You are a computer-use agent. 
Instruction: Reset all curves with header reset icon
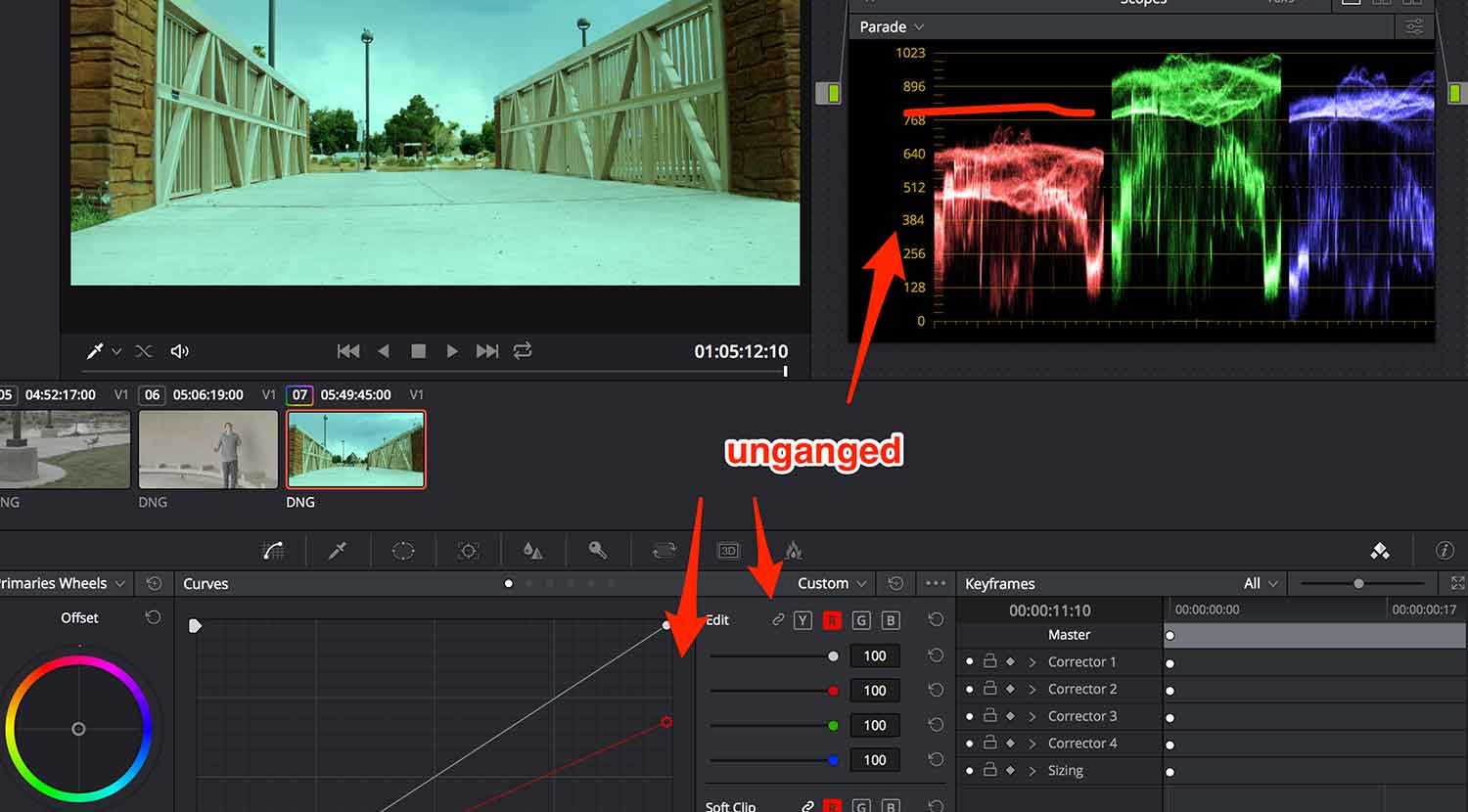pos(895,583)
